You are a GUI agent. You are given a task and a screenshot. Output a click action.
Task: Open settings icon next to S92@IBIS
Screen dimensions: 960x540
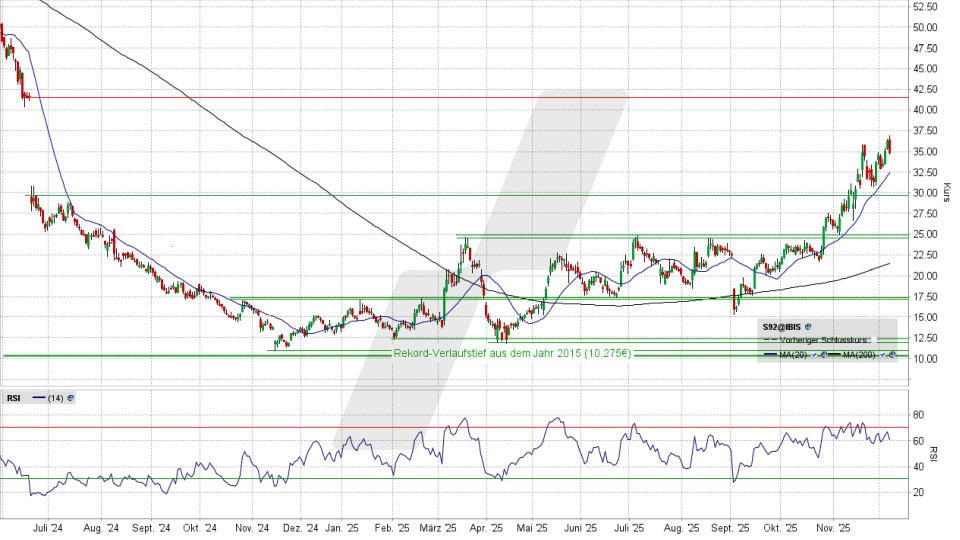[808, 327]
